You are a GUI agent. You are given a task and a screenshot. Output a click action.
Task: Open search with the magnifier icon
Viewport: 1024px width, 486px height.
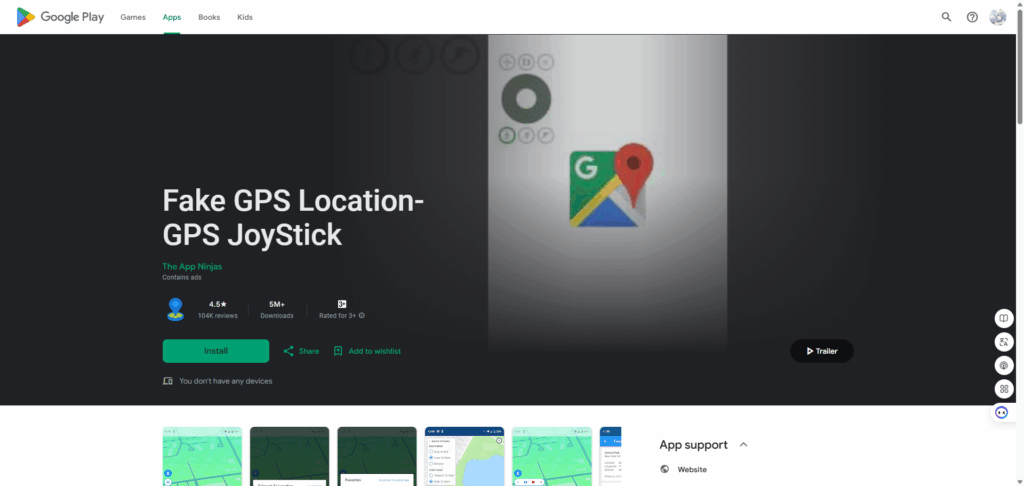pos(946,17)
